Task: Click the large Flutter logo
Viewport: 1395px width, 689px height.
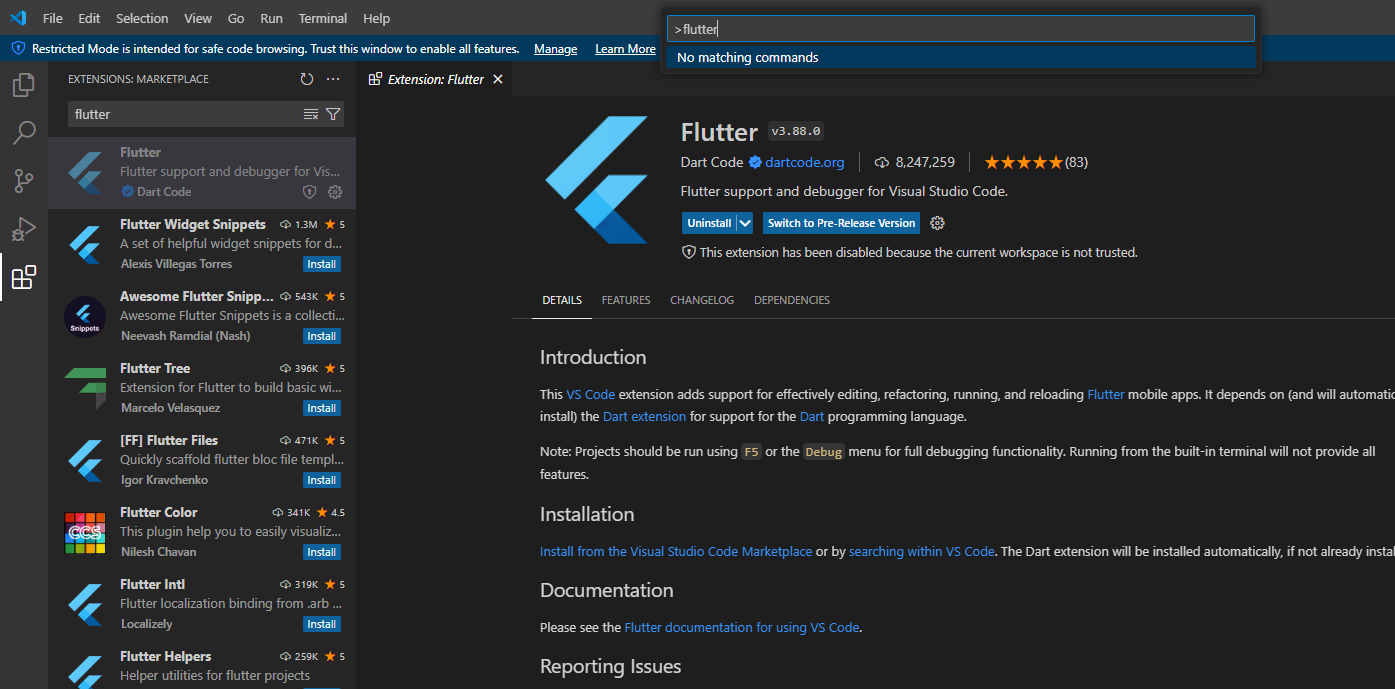Action: pyautogui.click(x=597, y=180)
